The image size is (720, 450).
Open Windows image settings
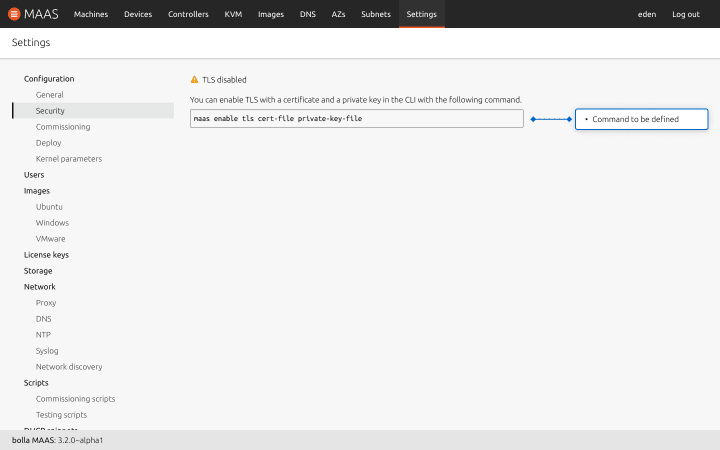(52, 223)
